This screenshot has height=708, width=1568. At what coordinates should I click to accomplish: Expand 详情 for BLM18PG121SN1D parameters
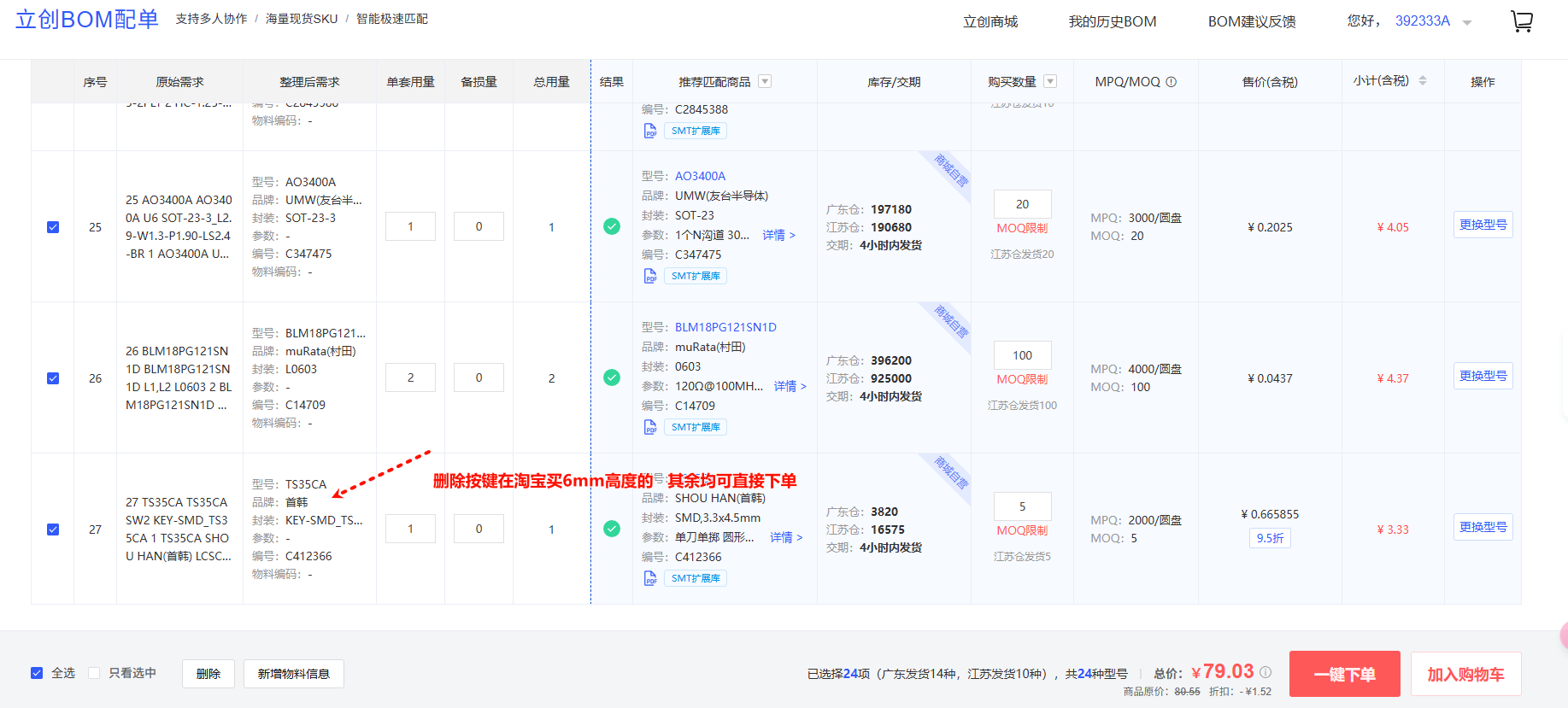(x=790, y=386)
